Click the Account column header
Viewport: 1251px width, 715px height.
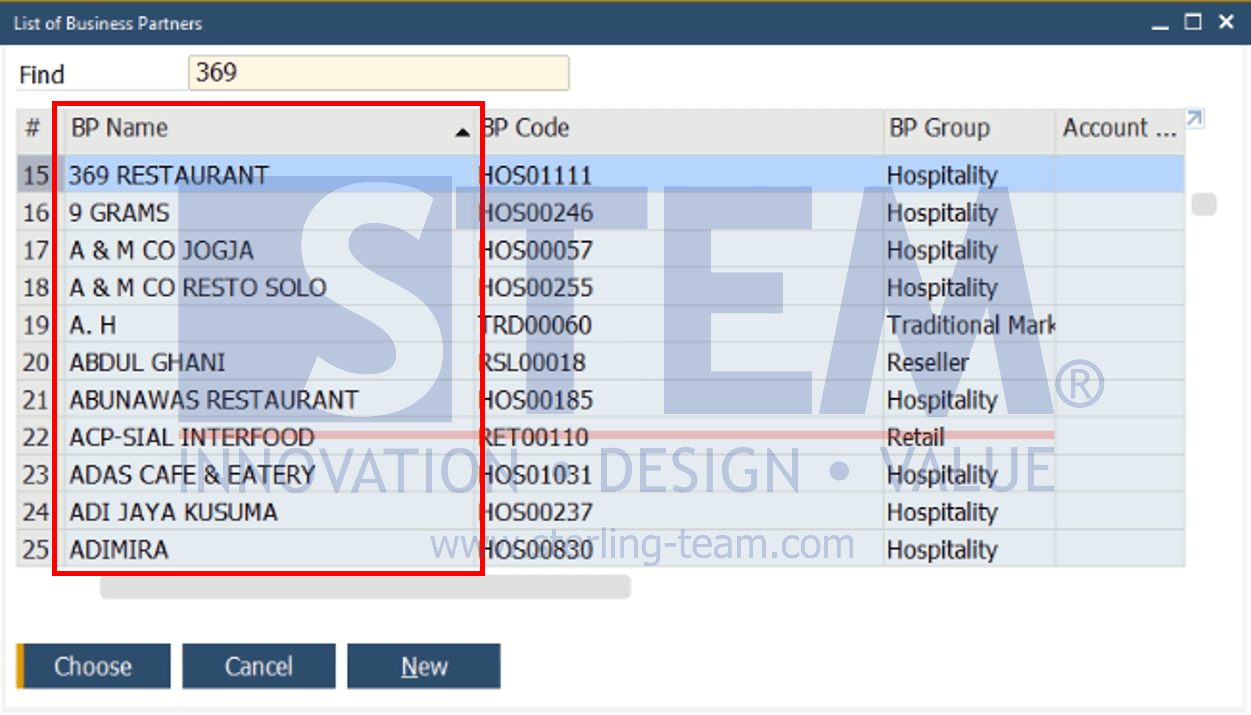(x=1120, y=129)
